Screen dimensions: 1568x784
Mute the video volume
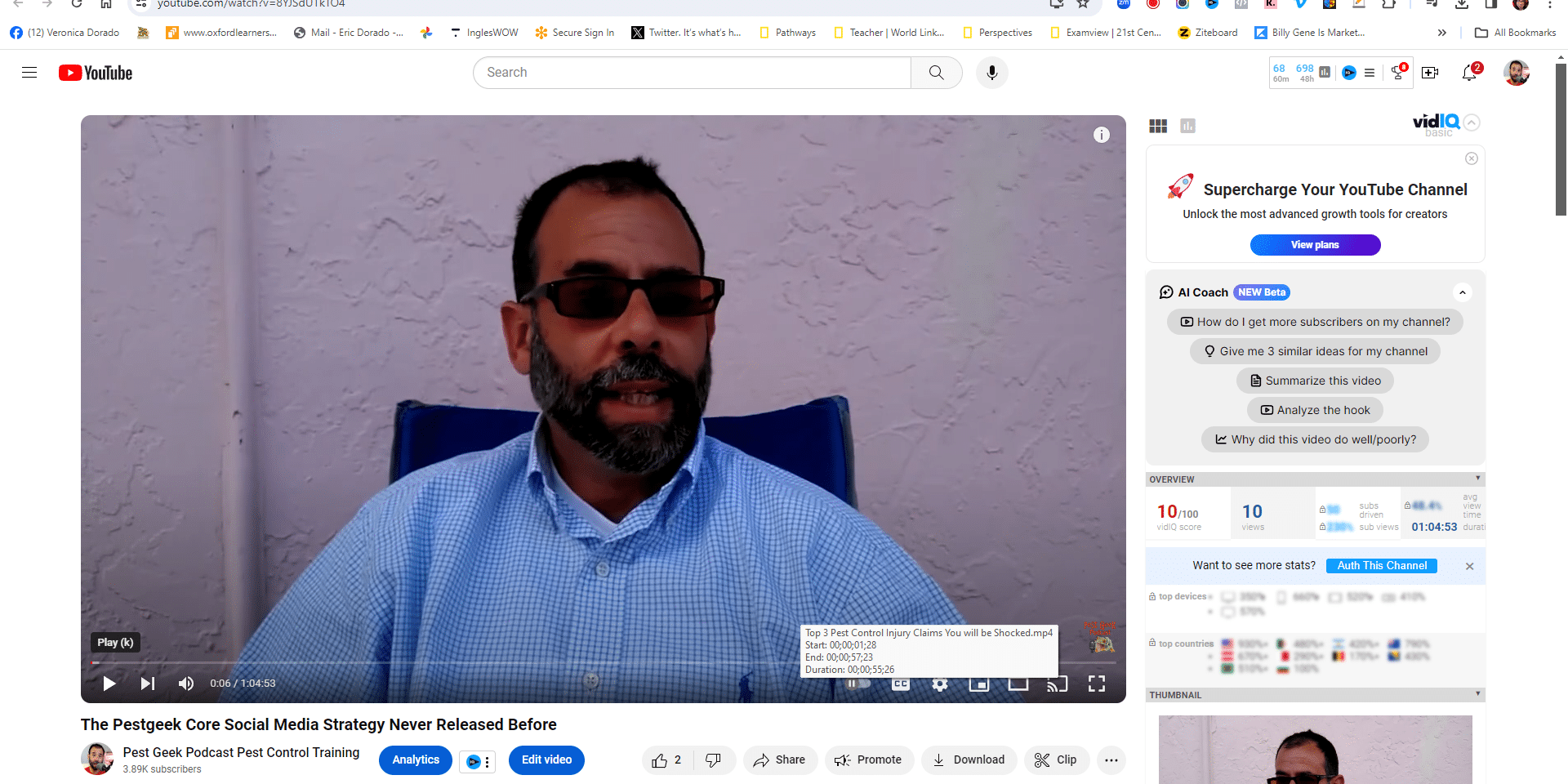(x=186, y=684)
